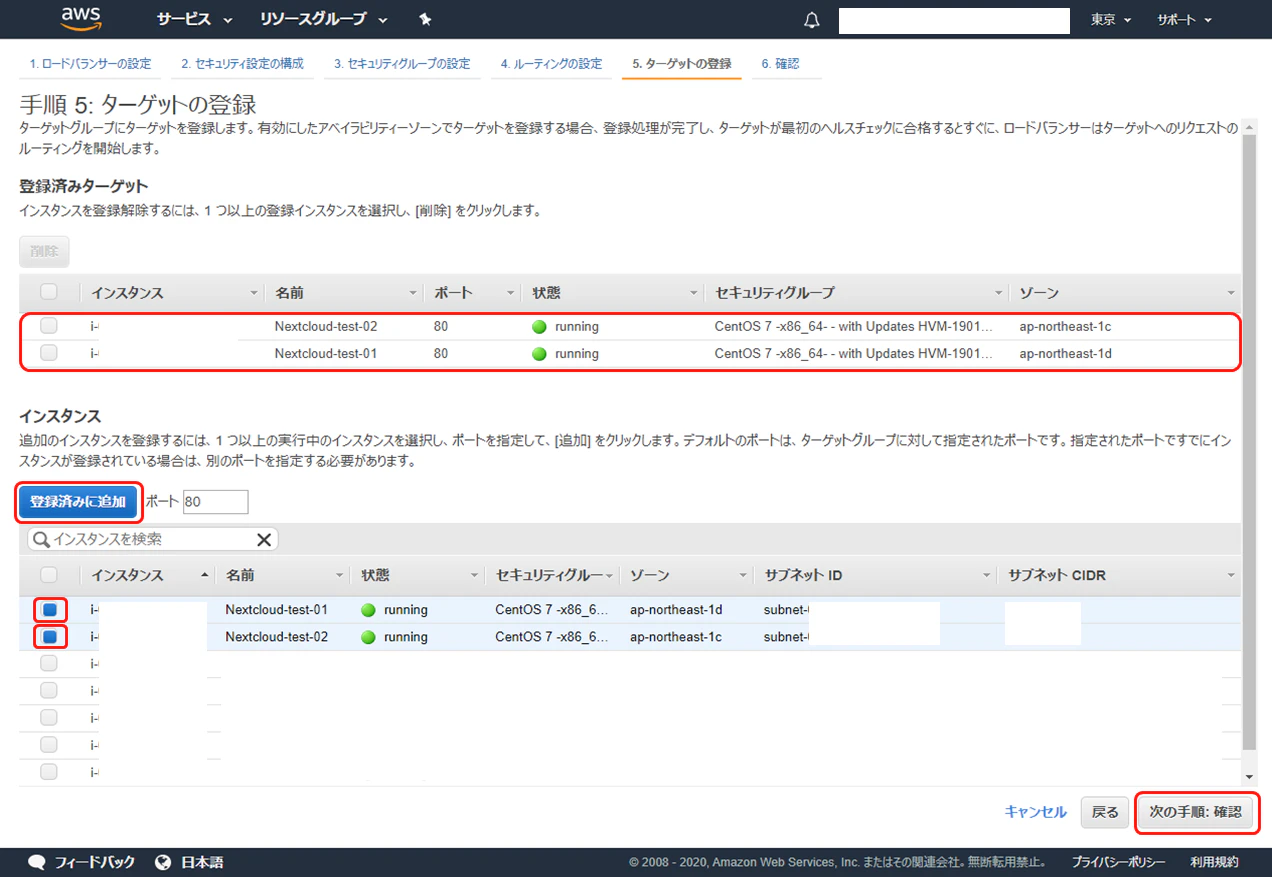Open the プライバシーポリシー link
Viewport: 1272px width, 877px height.
tap(1118, 862)
